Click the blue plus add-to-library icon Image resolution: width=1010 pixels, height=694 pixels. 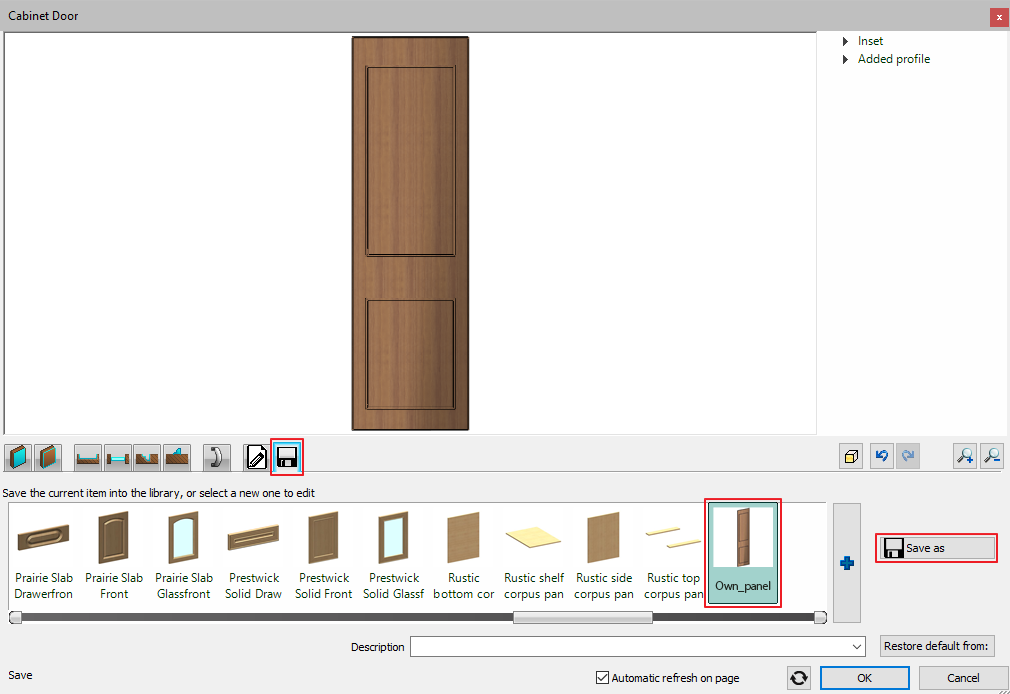pos(847,564)
